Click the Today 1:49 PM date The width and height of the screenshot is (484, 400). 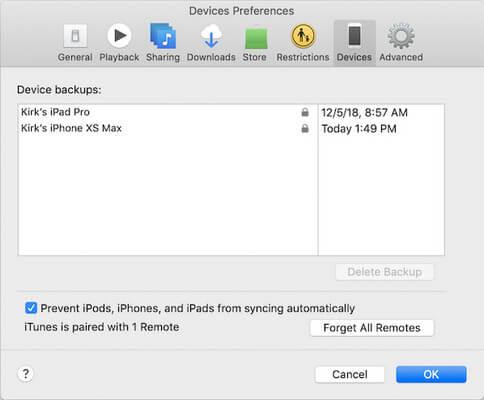pos(359,129)
